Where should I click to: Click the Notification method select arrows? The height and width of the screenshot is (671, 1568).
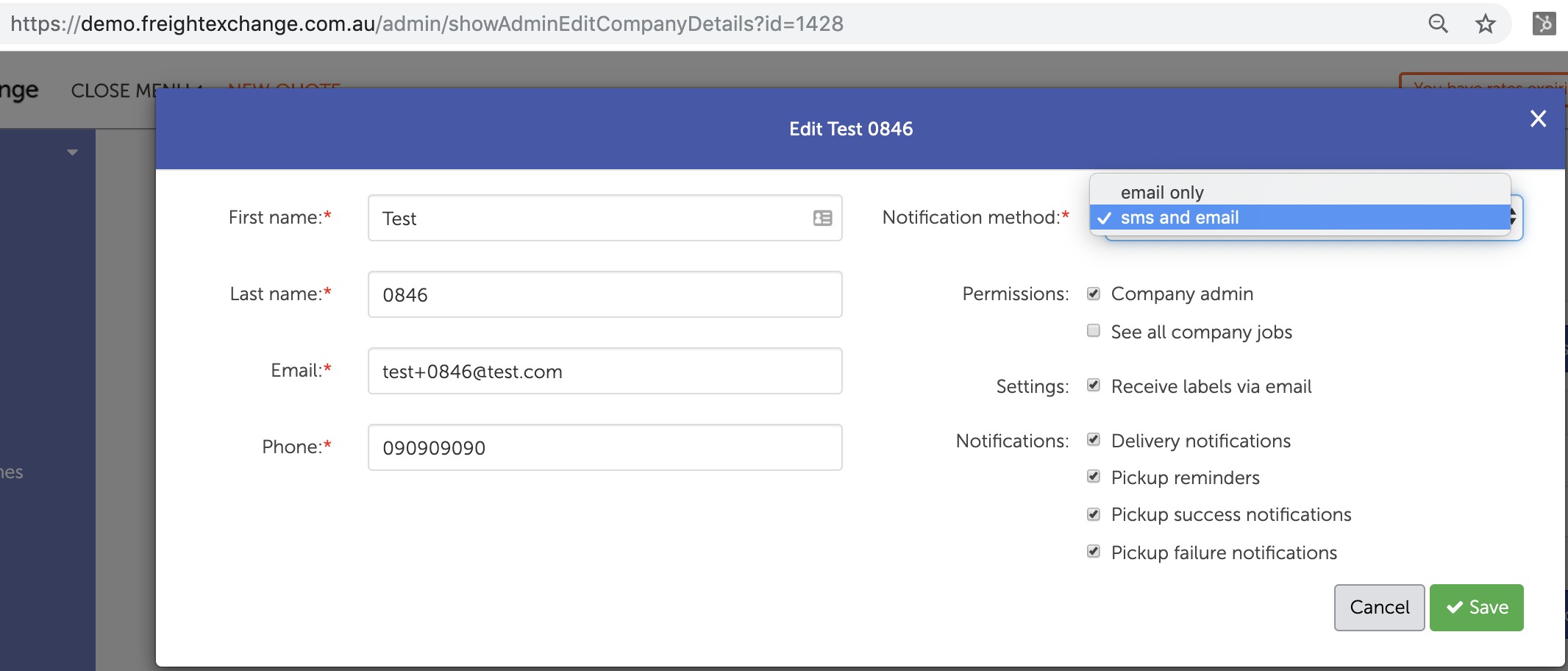1514,217
